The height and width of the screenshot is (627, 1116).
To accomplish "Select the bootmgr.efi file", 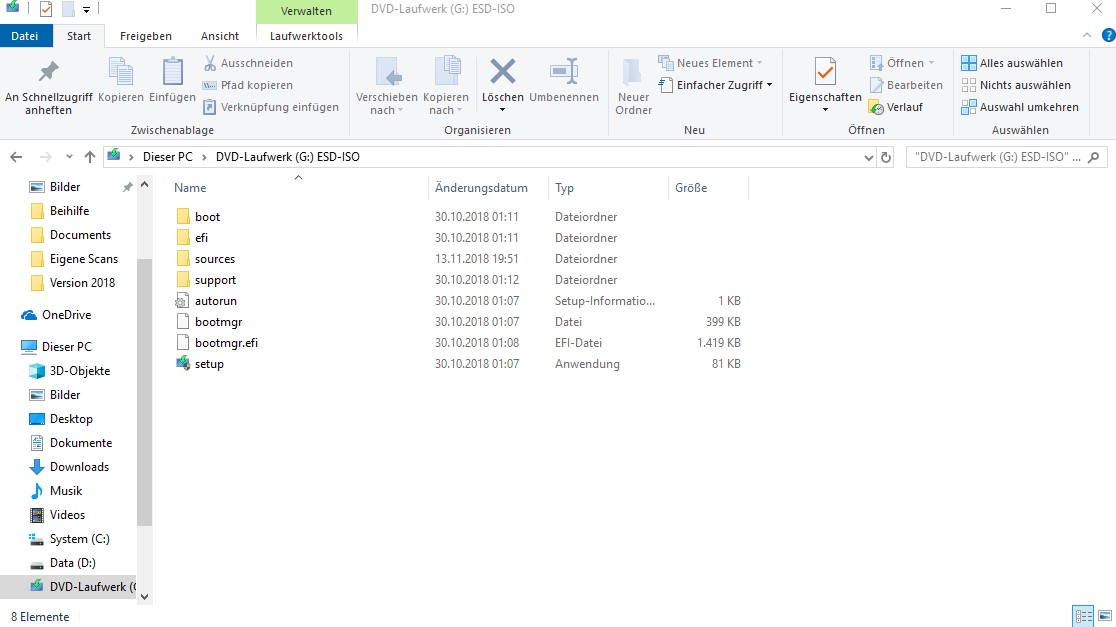I will pyautogui.click(x=226, y=343).
